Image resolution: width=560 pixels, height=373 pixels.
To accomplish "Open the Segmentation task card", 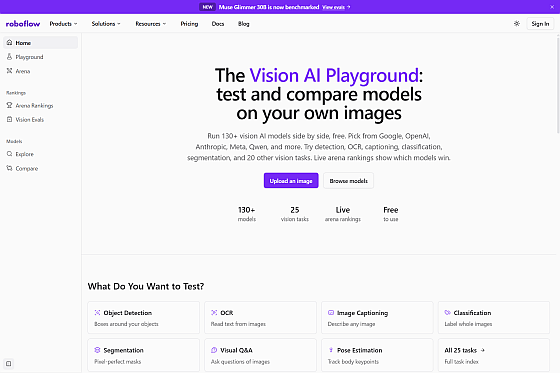I will click(144, 355).
